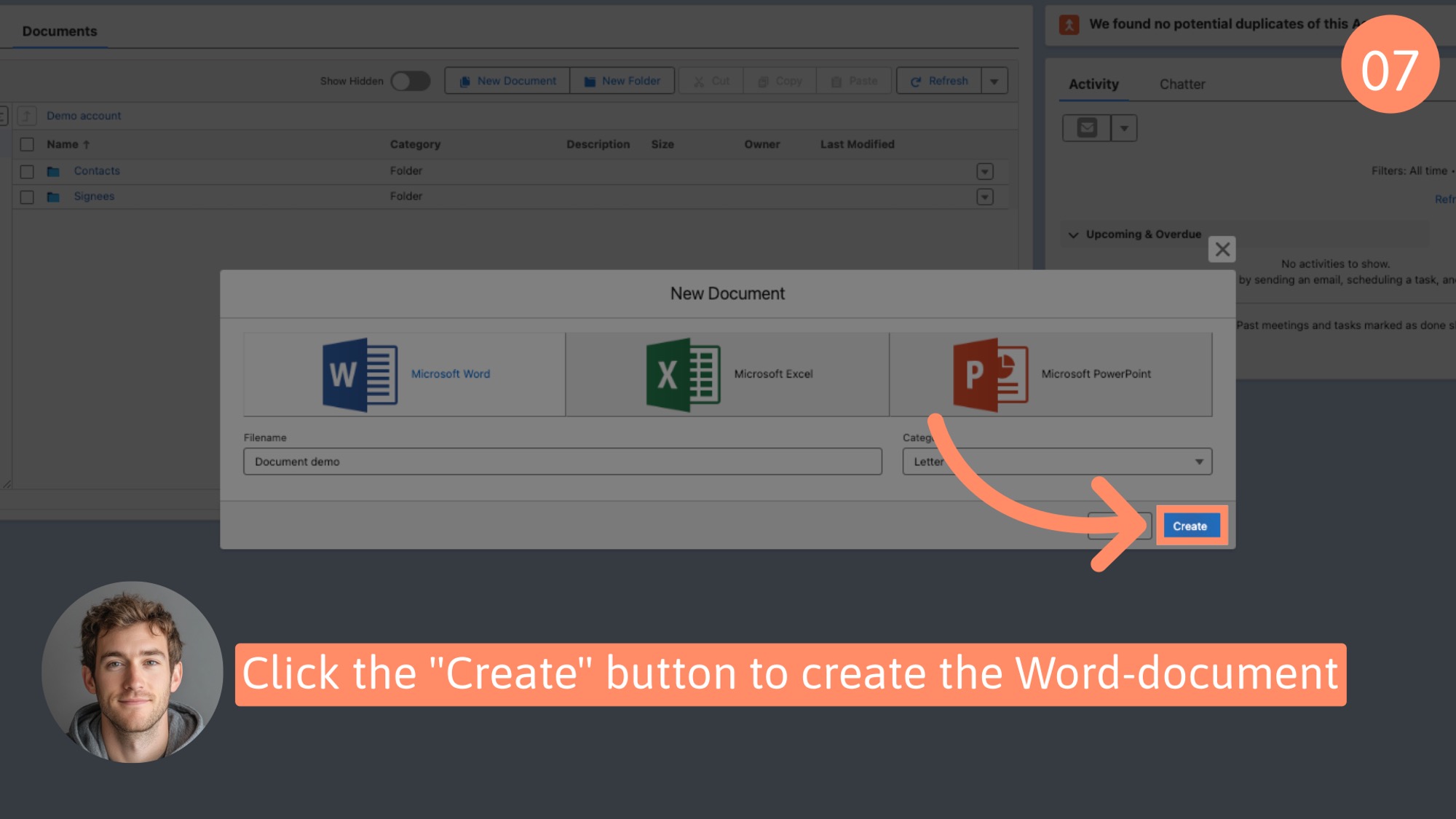Screen dimensions: 1456x819
Task: Toggle the Show Hidden switch
Action: click(411, 81)
